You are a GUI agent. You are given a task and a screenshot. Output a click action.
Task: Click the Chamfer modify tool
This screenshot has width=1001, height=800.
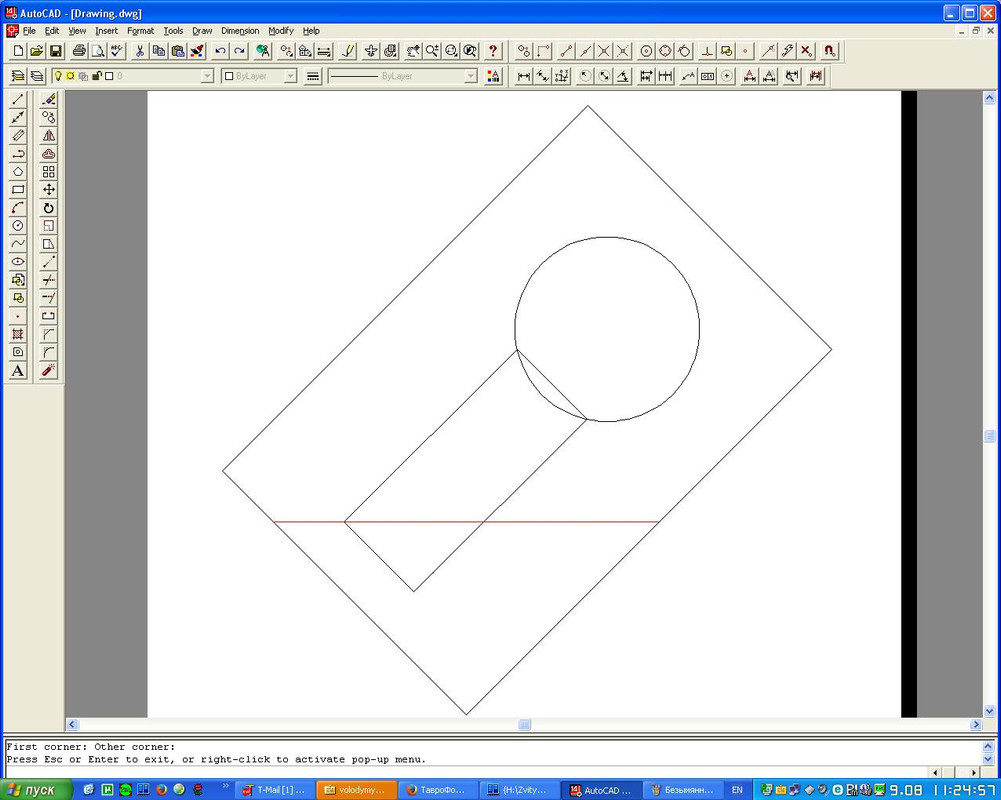[x=49, y=334]
